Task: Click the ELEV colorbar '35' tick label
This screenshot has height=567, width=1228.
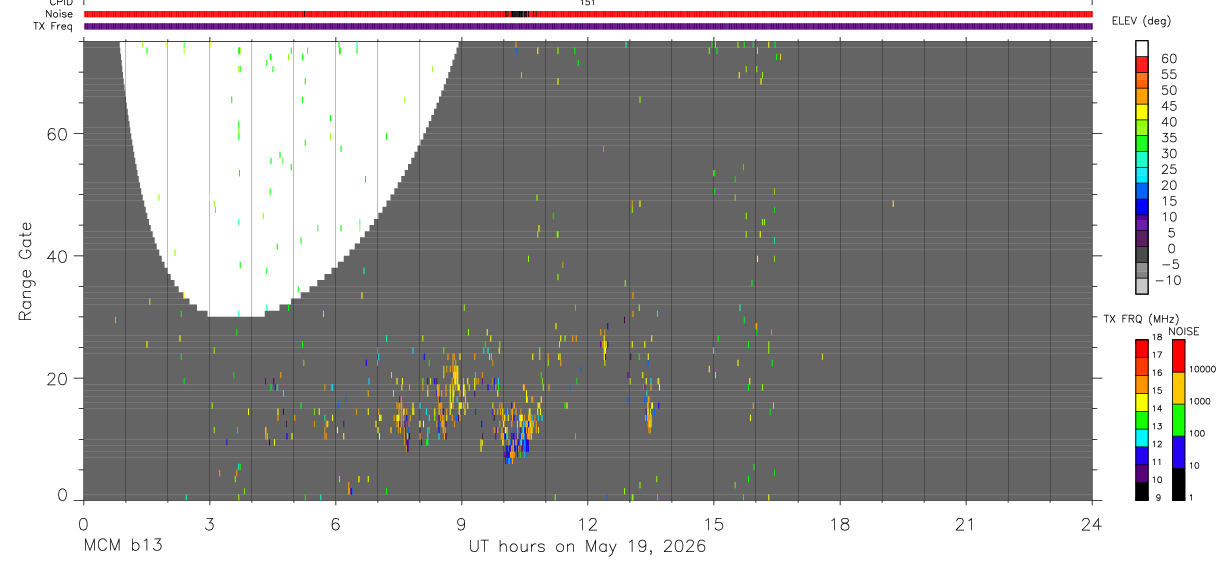Action: [x=1167, y=138]
